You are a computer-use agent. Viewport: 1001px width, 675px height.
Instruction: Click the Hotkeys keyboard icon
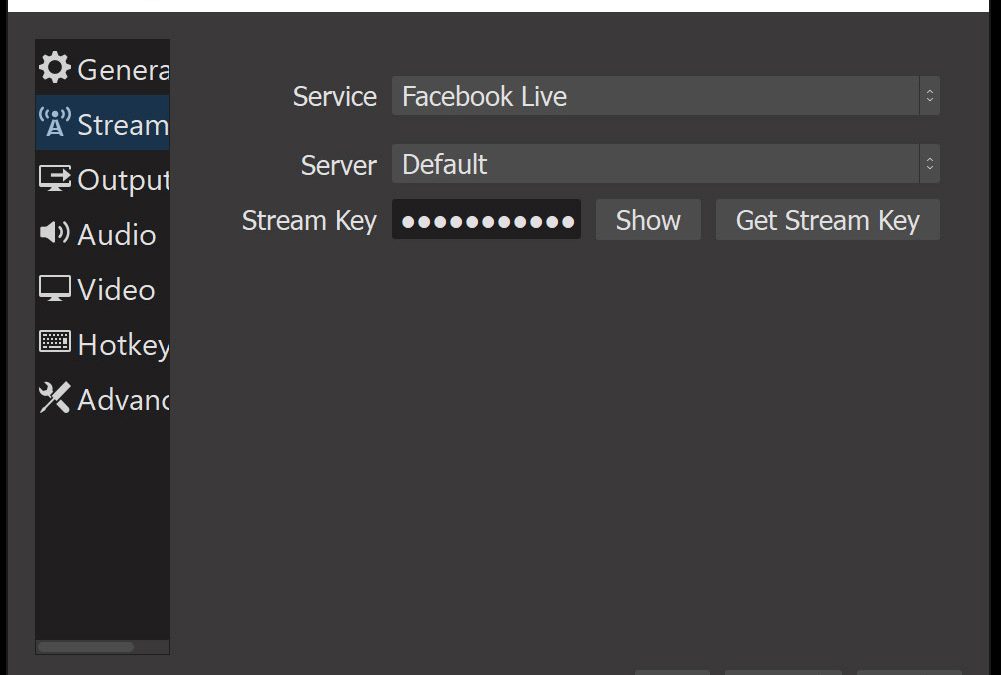coord(55,343)
